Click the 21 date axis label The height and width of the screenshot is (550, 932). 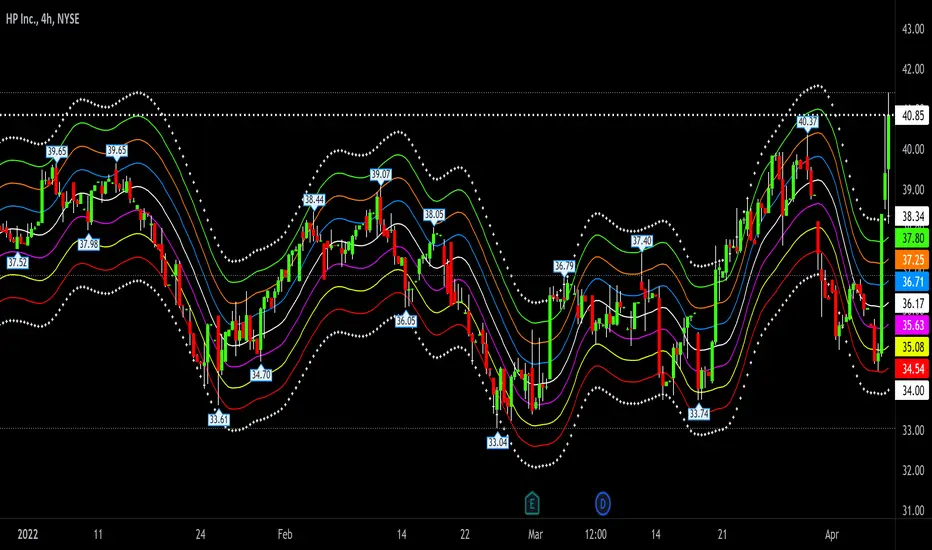point(722,534)
